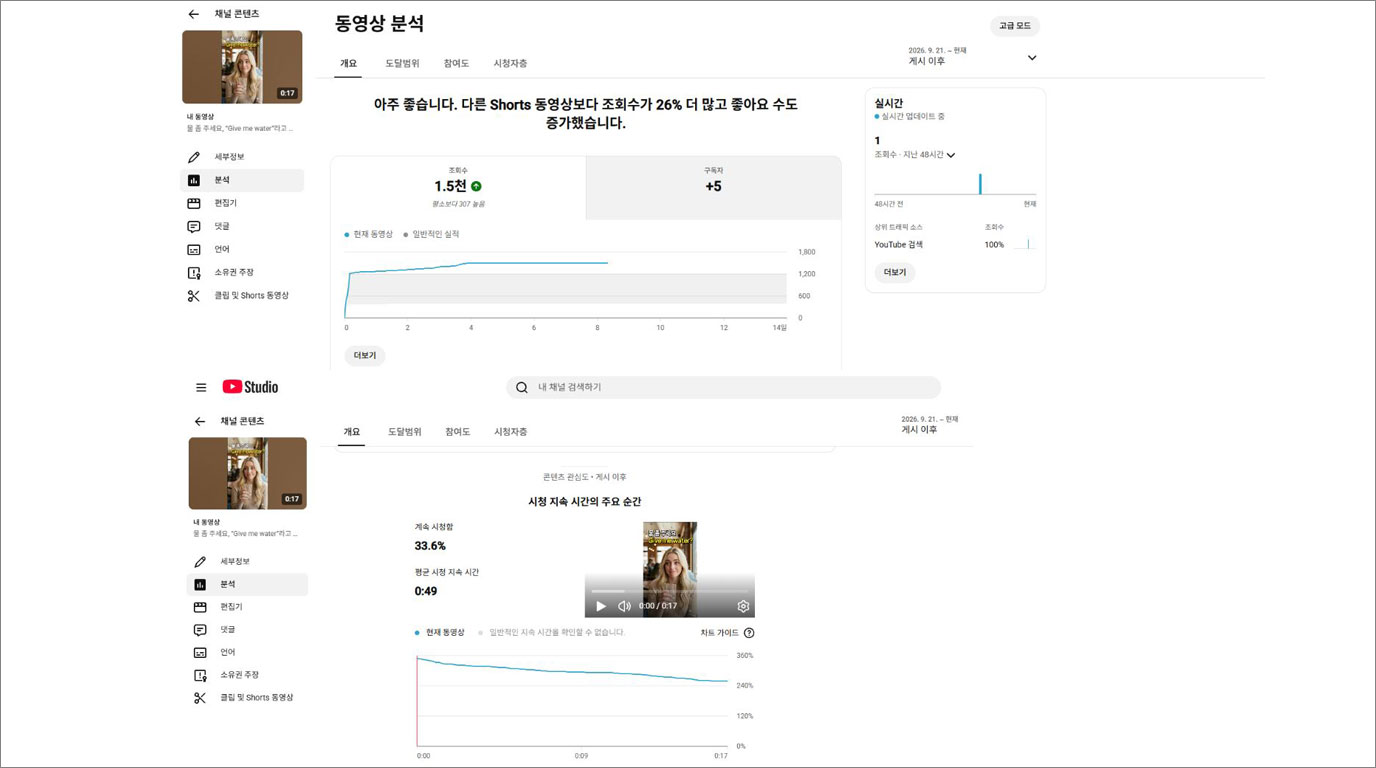Click the 언어 icon in upper sidebar

click(x=194, y=249)
